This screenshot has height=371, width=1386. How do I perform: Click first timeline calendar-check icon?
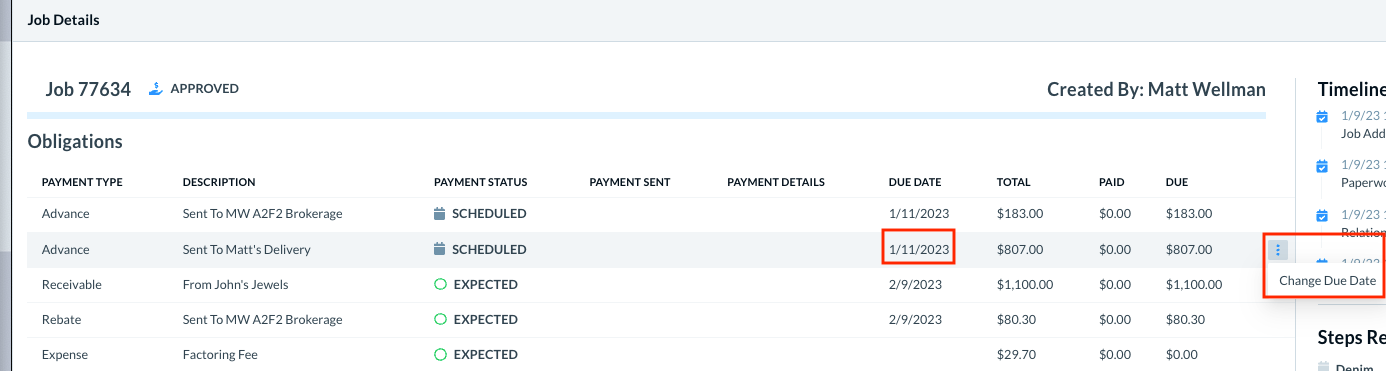[1322, 116]
